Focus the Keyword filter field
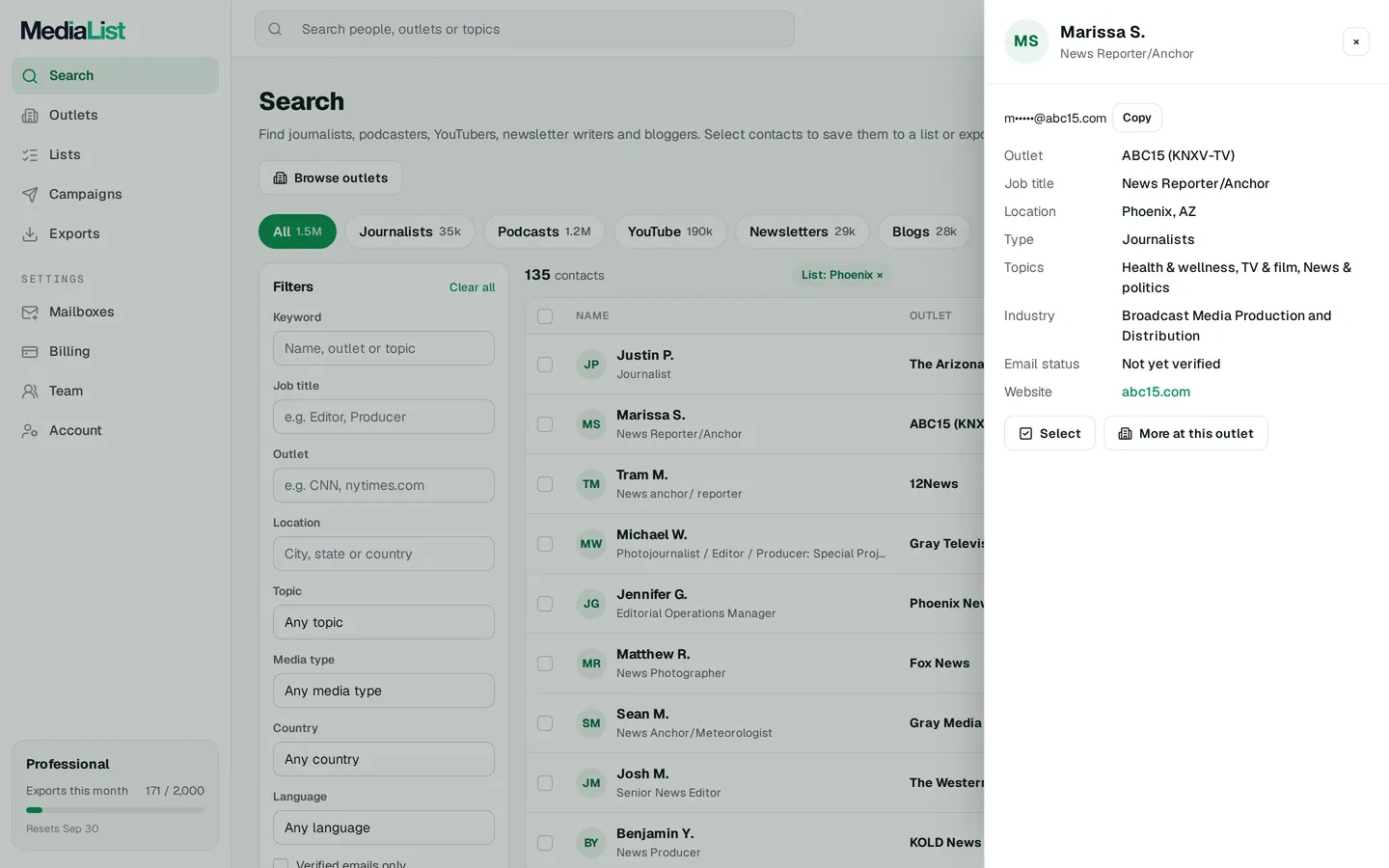Screen dimensions: 1389x868 [384, 348]
